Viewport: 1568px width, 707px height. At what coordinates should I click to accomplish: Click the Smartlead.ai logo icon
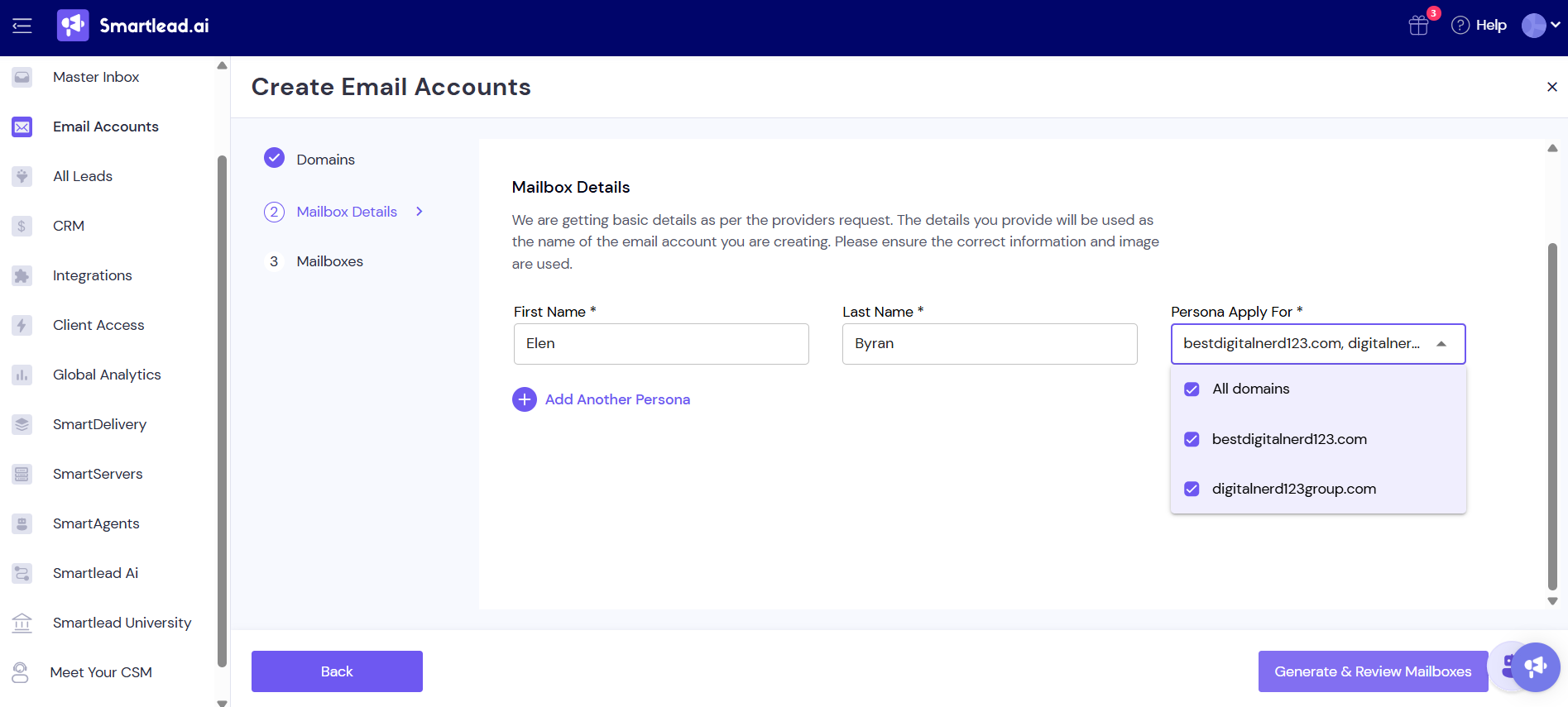tap(73, 26)
